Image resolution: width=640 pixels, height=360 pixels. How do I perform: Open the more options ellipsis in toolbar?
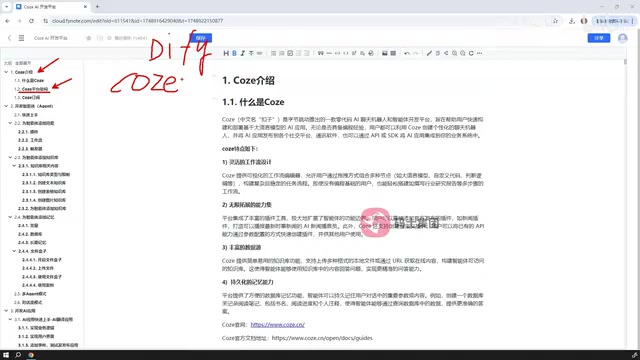(480, 53)
